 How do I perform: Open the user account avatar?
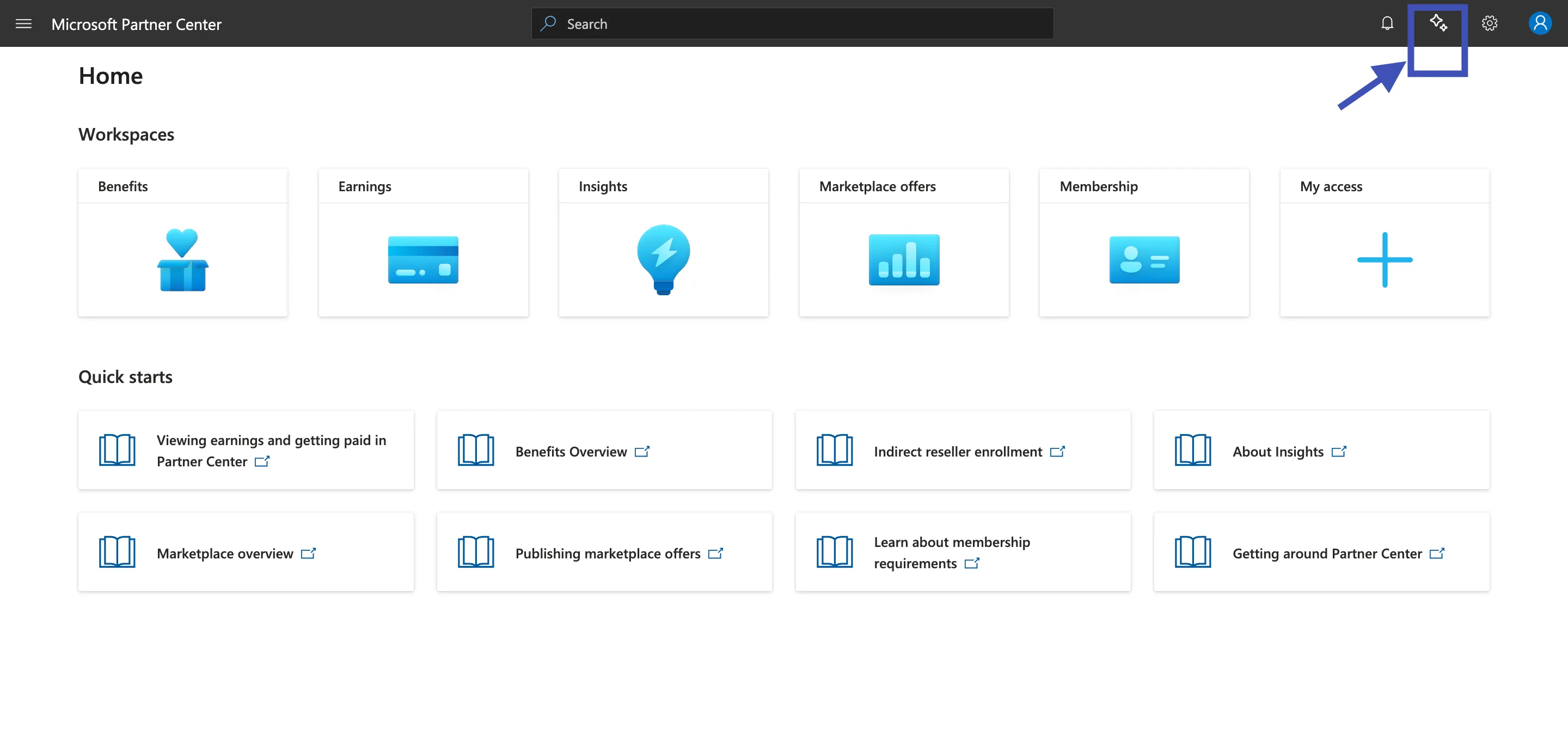(1540, 24)
